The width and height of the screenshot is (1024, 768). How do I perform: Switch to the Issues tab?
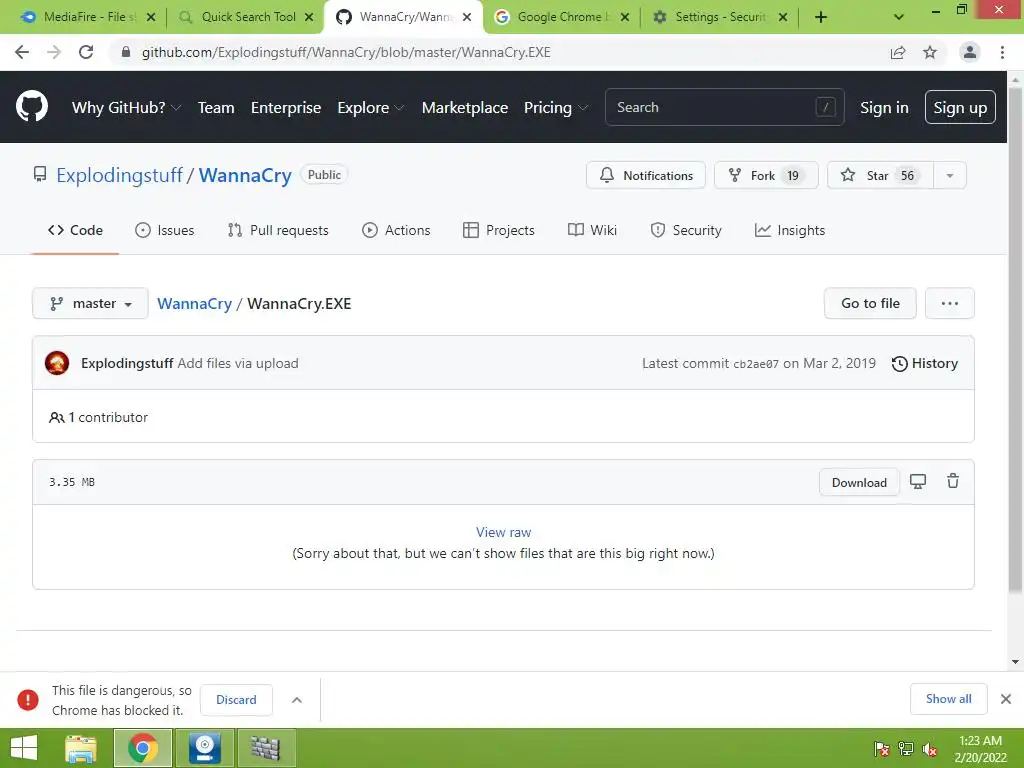(165, 231)
